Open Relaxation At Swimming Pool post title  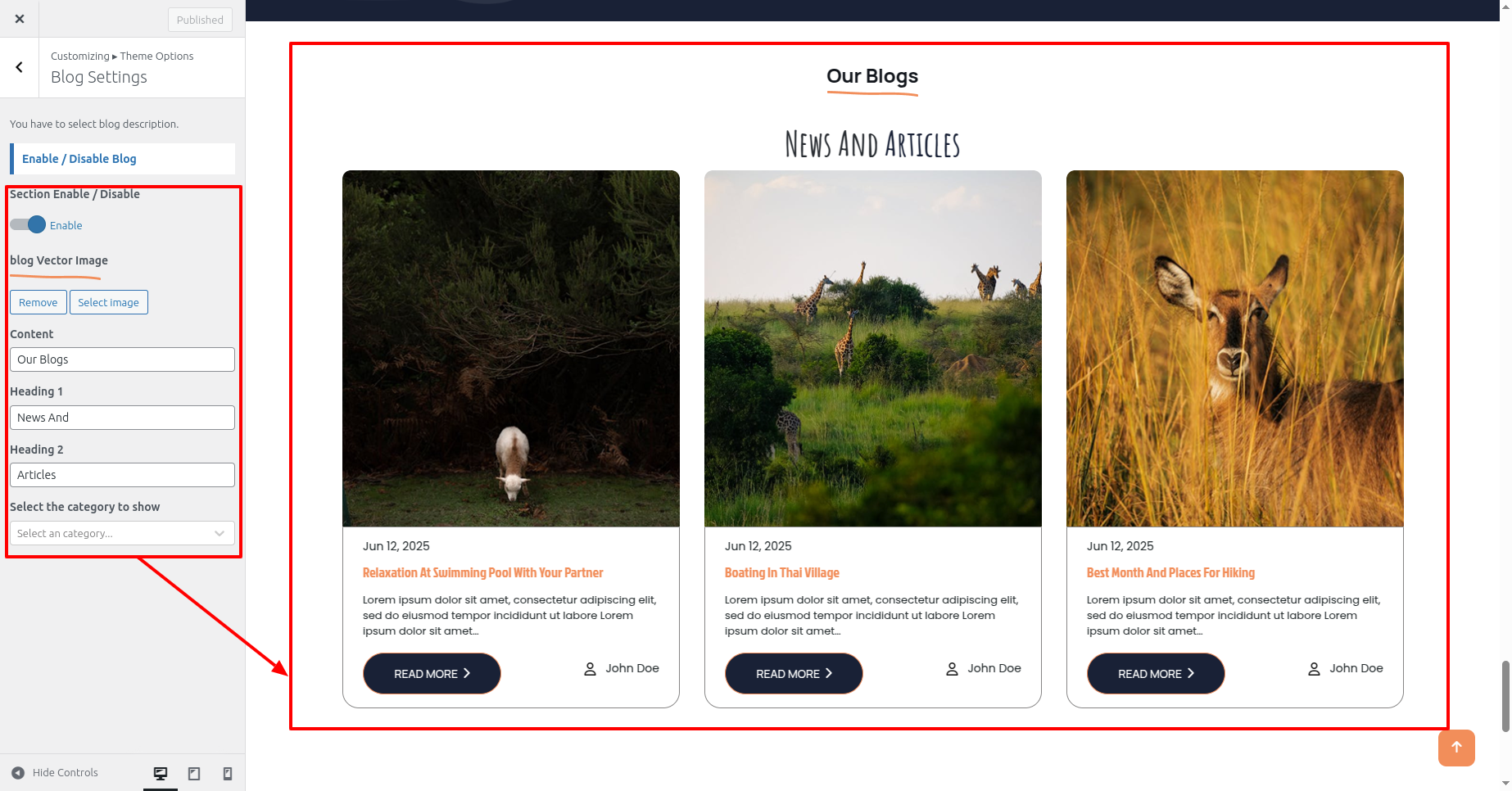click(x=482, y=572)
